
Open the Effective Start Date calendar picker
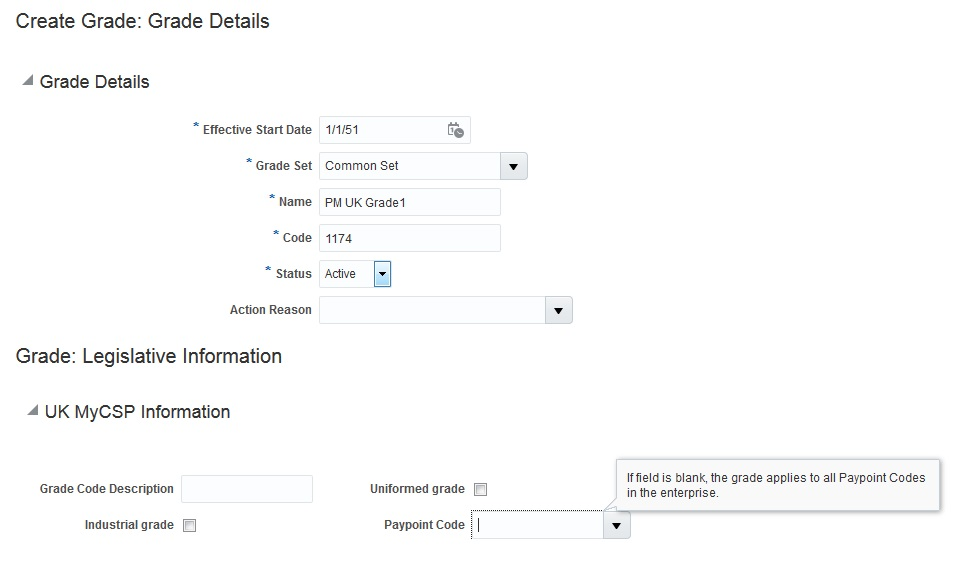pyautogui.click(x=455, y=130)
